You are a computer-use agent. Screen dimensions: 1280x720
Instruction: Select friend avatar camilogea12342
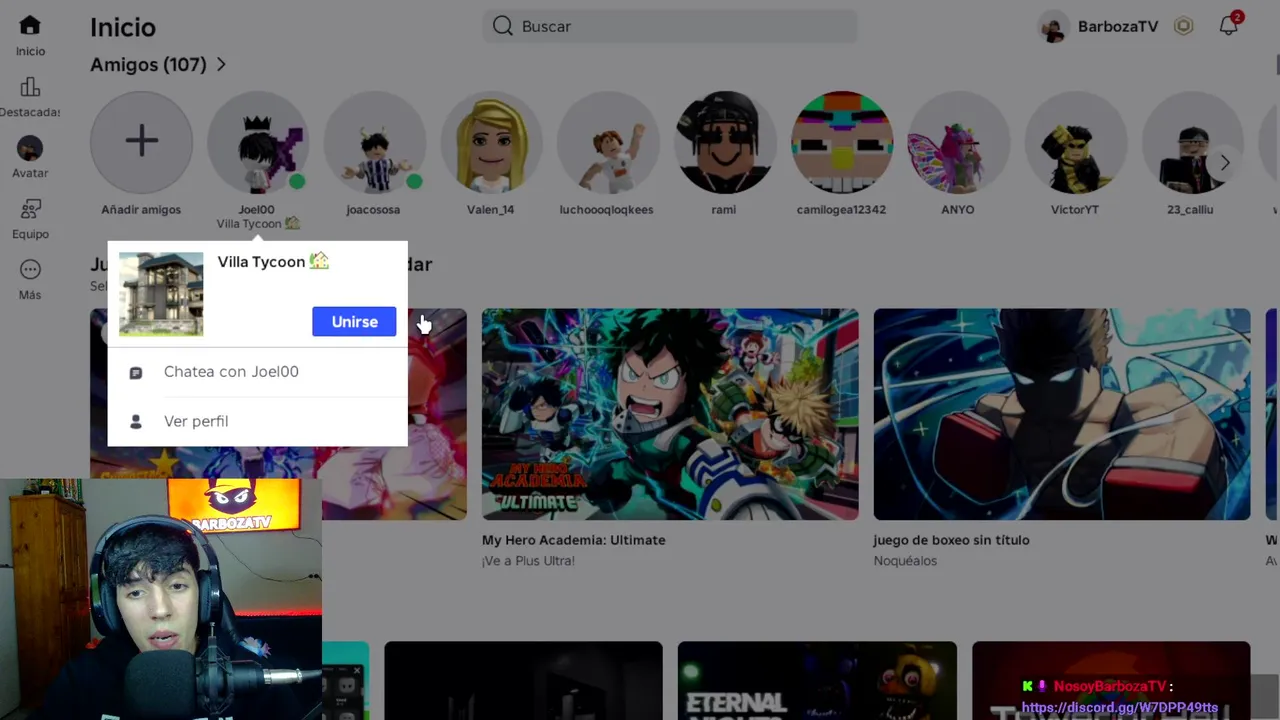click(841, 142)
